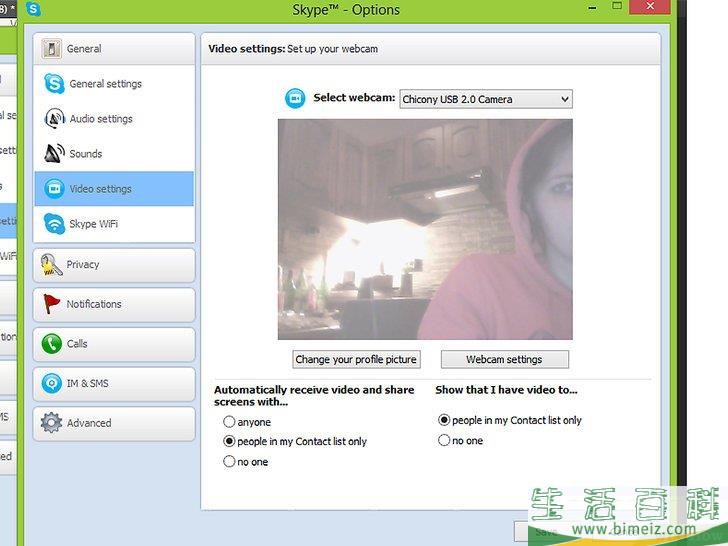Collapse the General section header
Viewport: 728px width, 546px height.
(x=114, y=48)
